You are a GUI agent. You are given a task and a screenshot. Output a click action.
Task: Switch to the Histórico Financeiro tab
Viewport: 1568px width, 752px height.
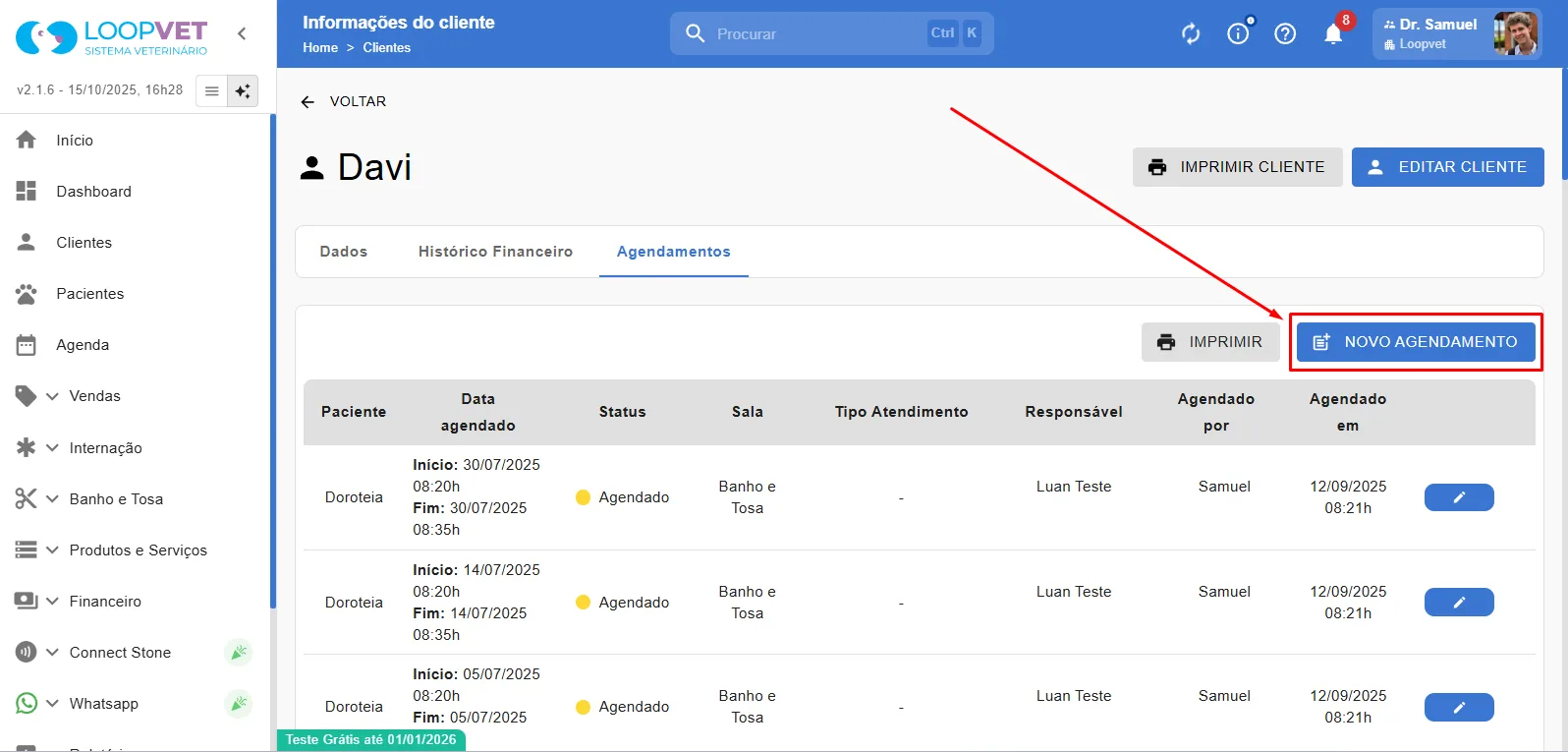click(495, 252)
